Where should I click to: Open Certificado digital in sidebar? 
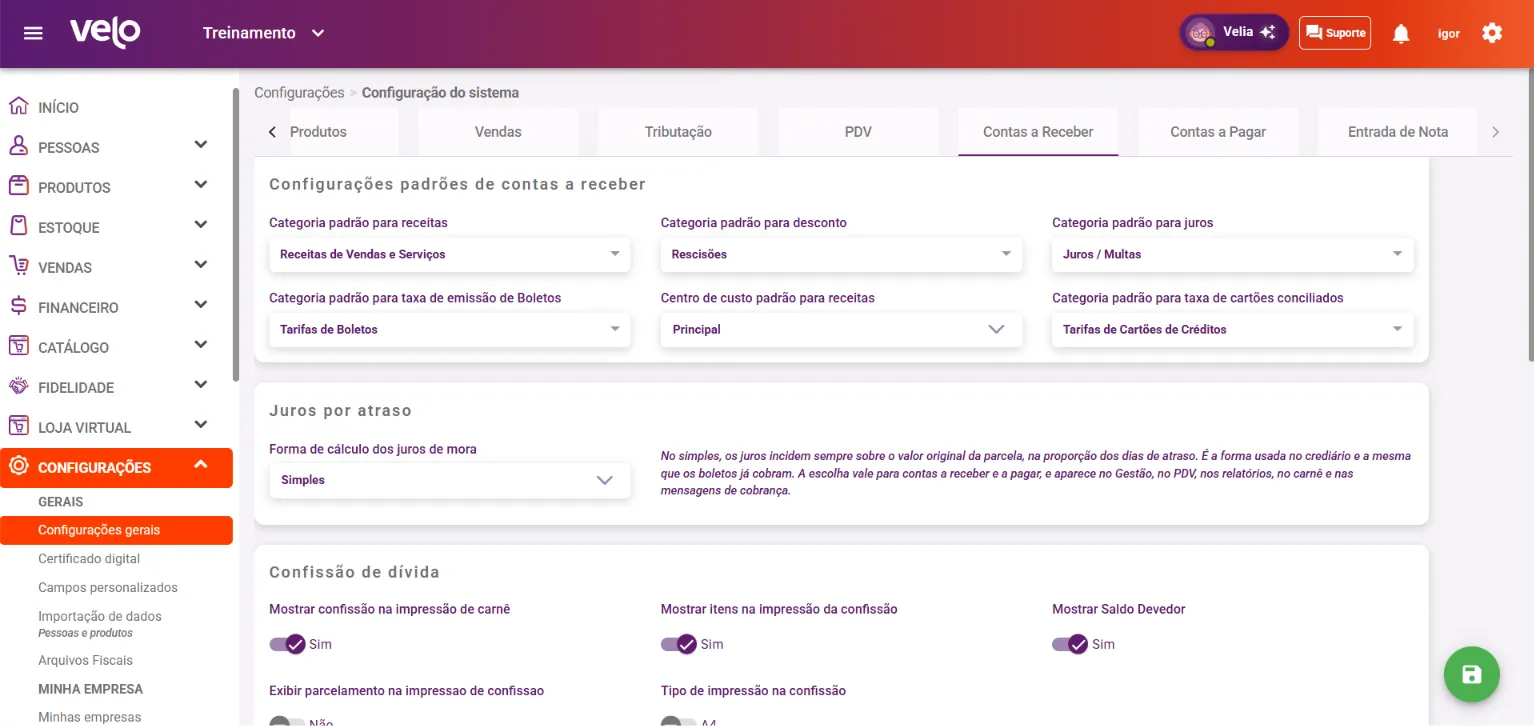(x=89, y=559)
